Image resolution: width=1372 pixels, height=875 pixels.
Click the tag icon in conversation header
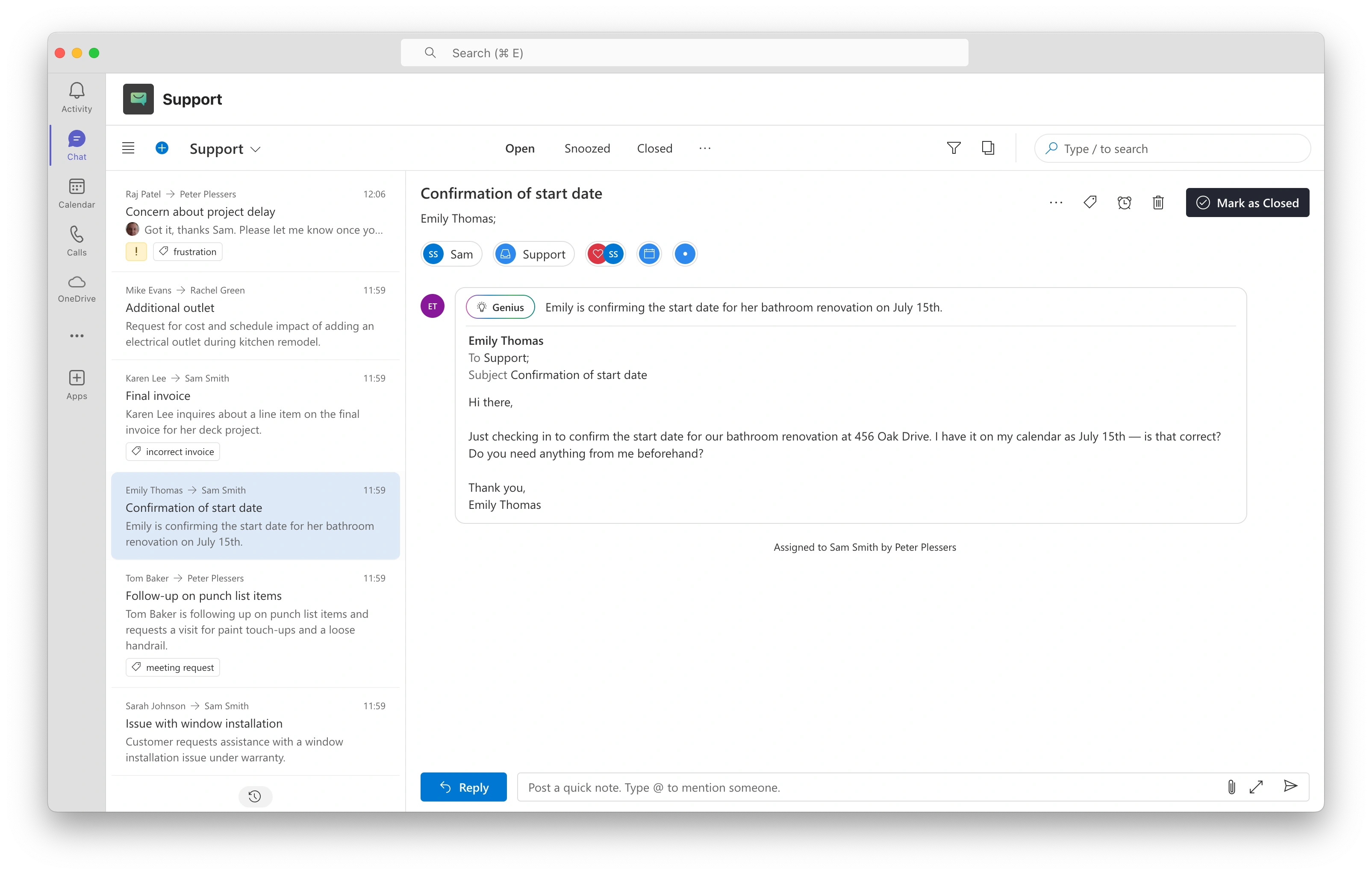click(1090, 202)
